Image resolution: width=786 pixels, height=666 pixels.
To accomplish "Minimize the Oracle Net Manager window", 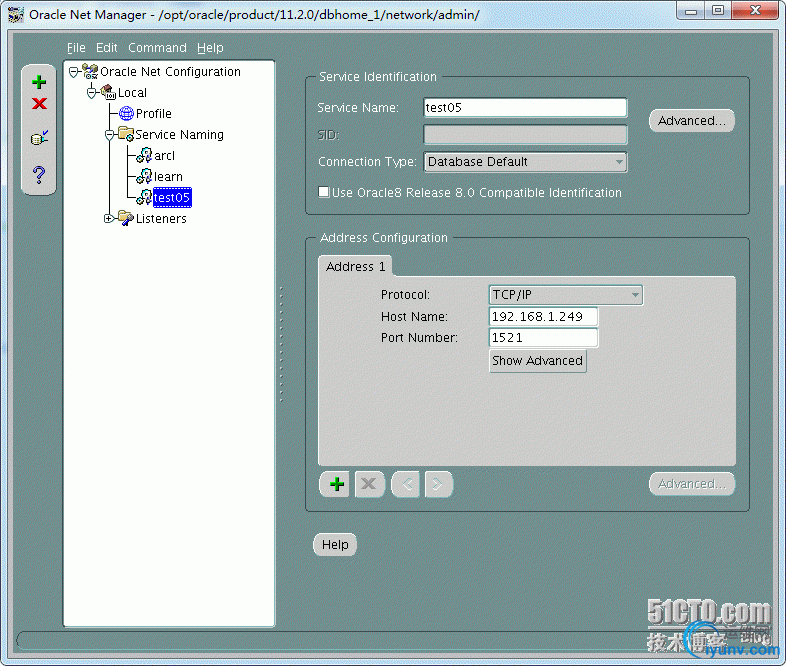I will click(691, 11).
